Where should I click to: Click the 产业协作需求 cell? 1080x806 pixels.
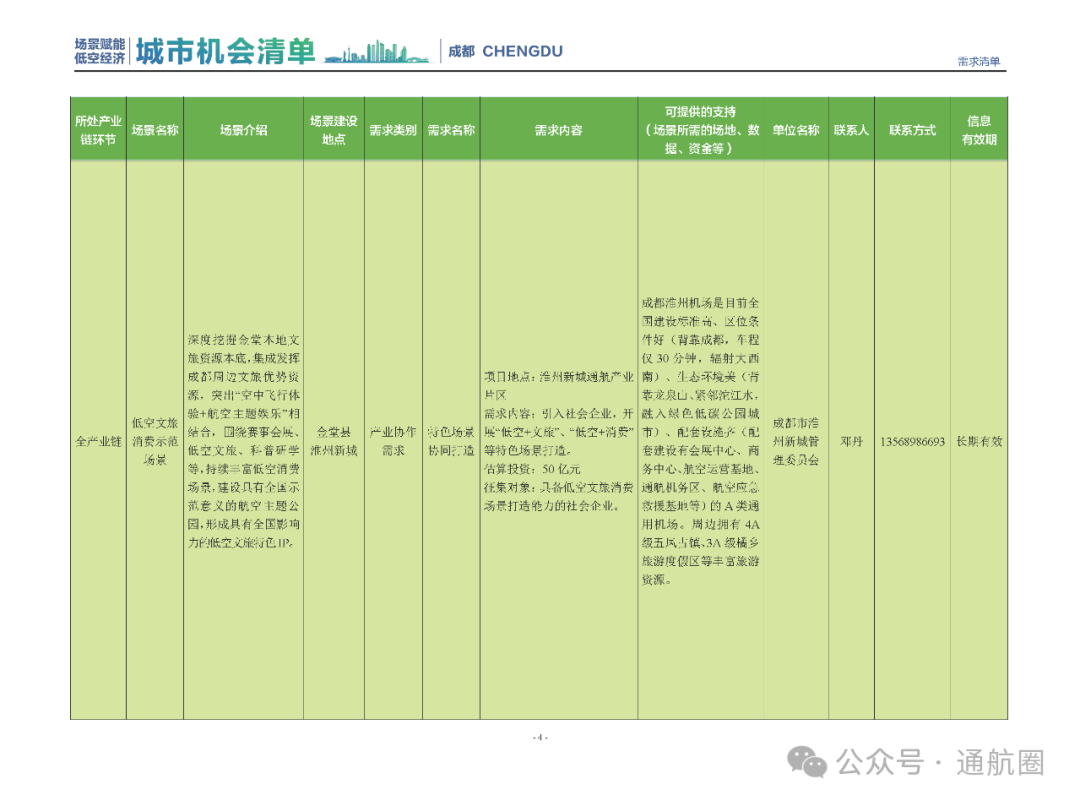pos(393,442)
